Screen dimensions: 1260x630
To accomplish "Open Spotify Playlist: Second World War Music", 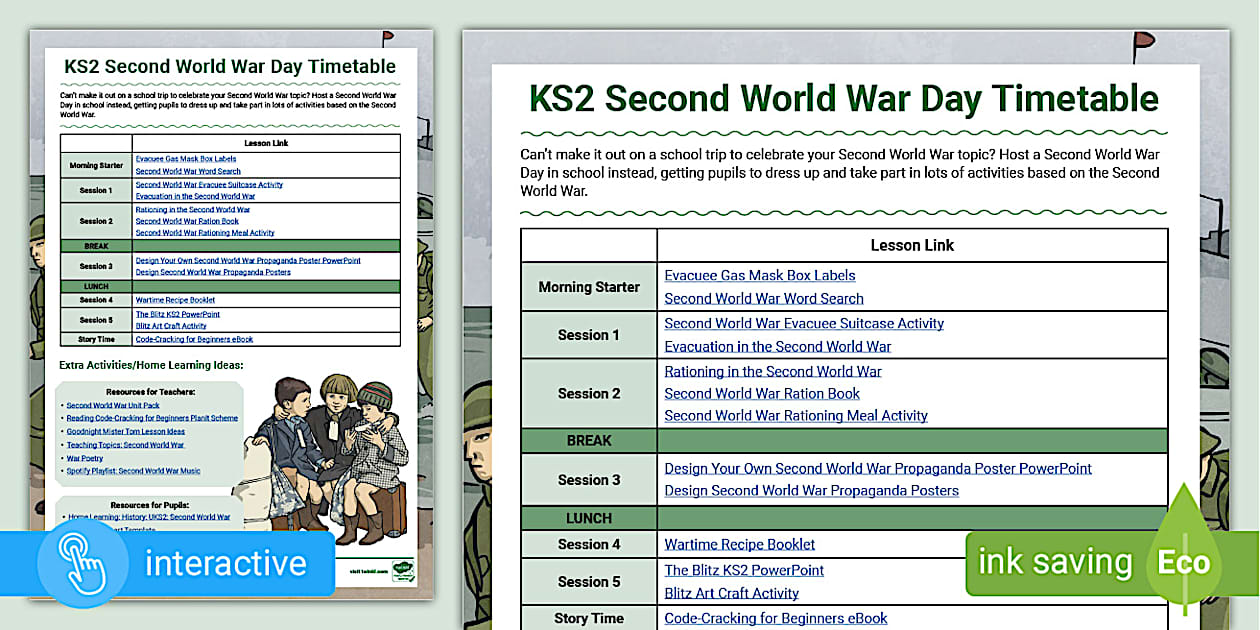I will point(133,470).
